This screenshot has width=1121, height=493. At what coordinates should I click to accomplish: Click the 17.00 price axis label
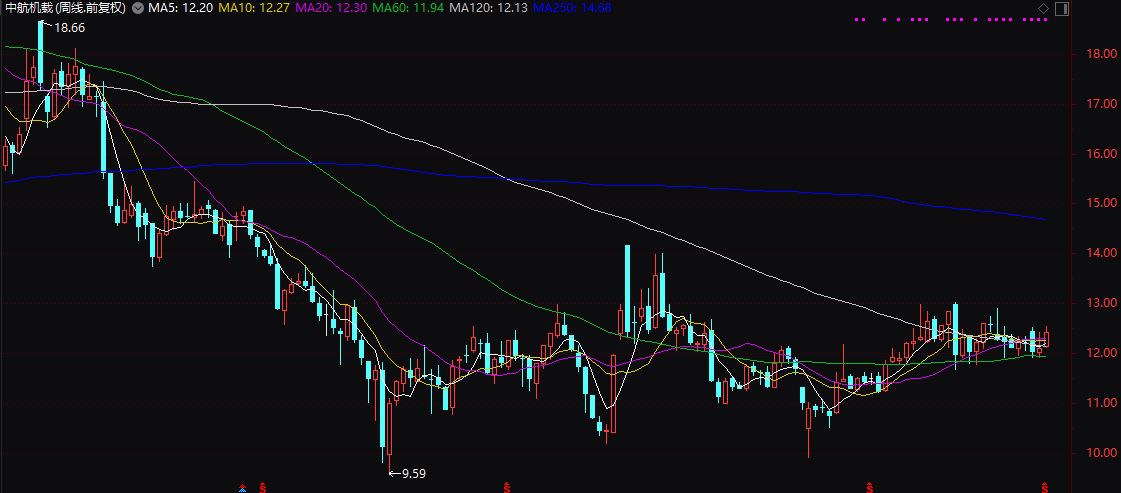(1100, 104)
